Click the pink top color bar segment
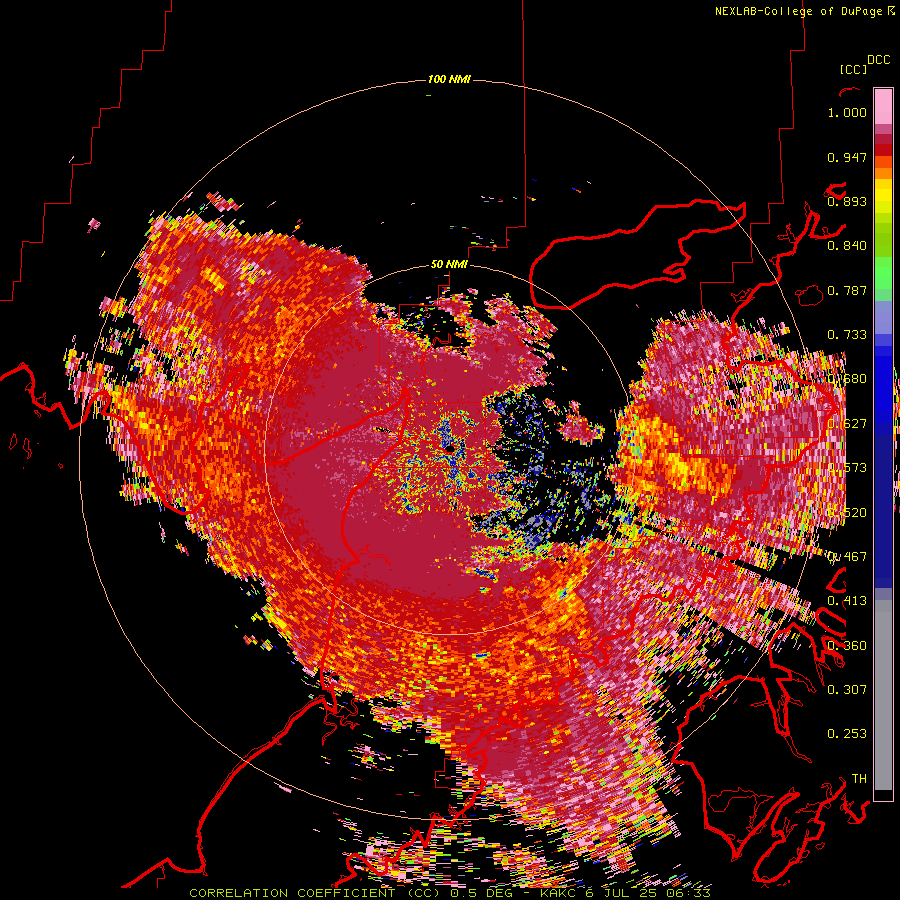900x900 pixels. point(883,106)
